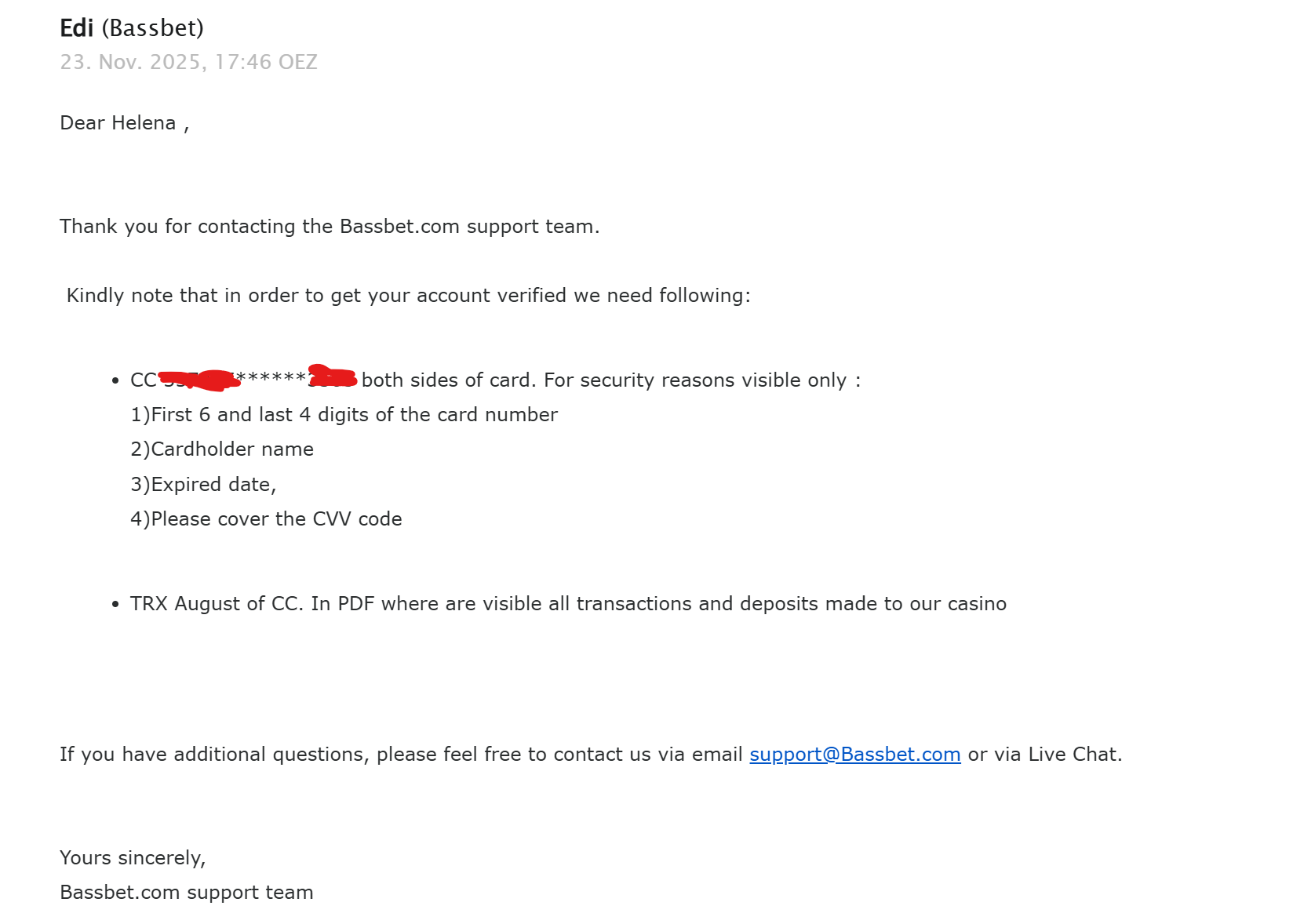
Task: Click the Bassbet.com support team thank-you line
Action: (x=330, y=227)
